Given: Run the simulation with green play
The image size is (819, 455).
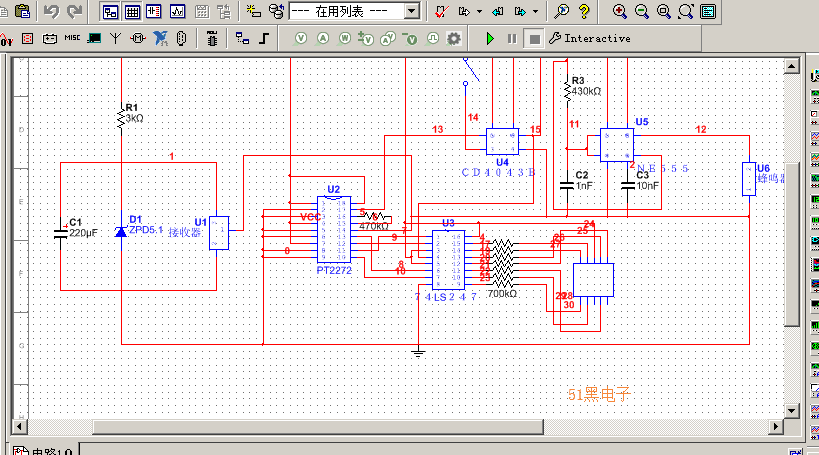Looking at the screenshot, I should [x=490, y=39].
